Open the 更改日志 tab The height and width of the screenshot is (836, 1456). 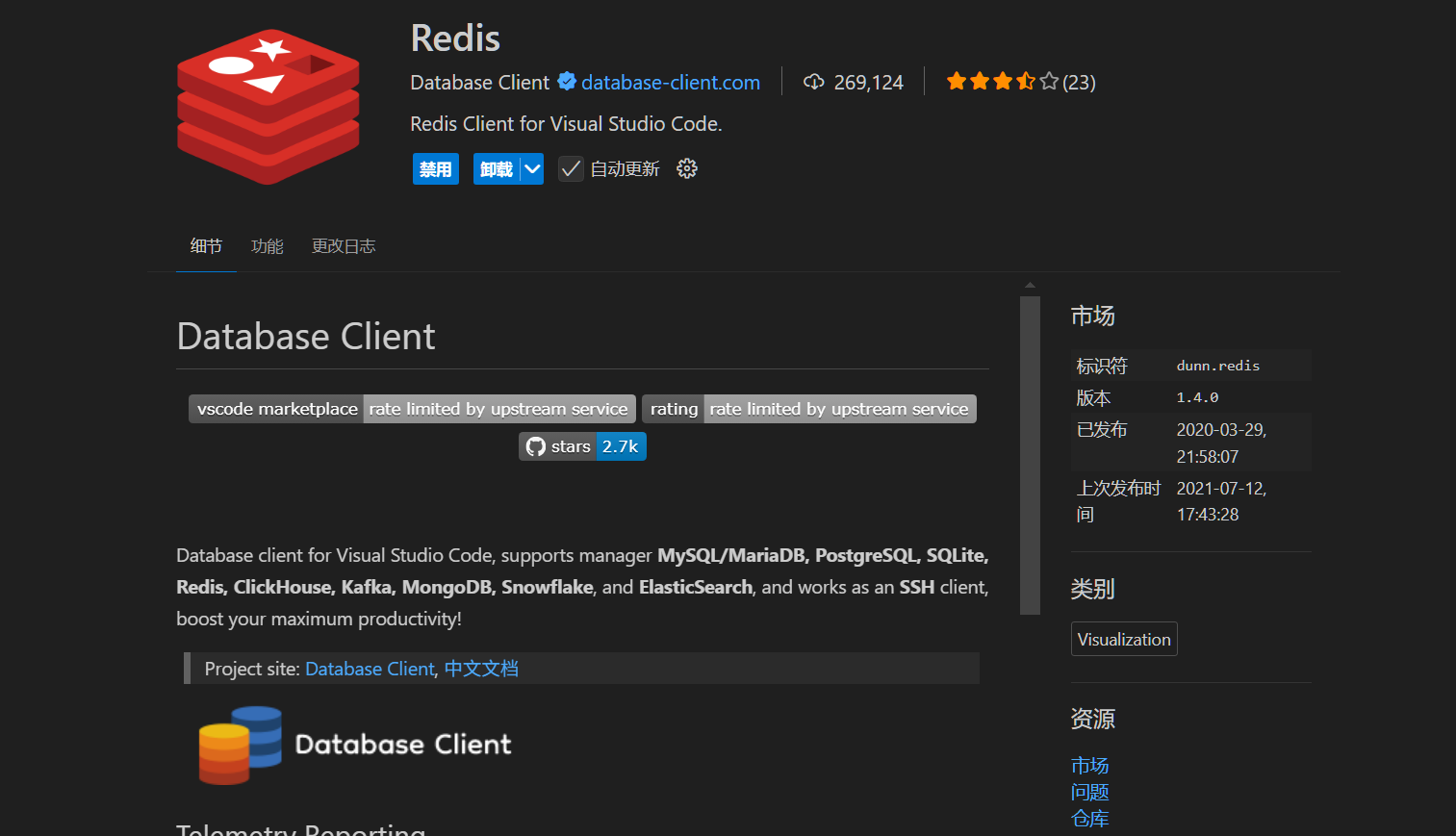(x=344, y=246)
